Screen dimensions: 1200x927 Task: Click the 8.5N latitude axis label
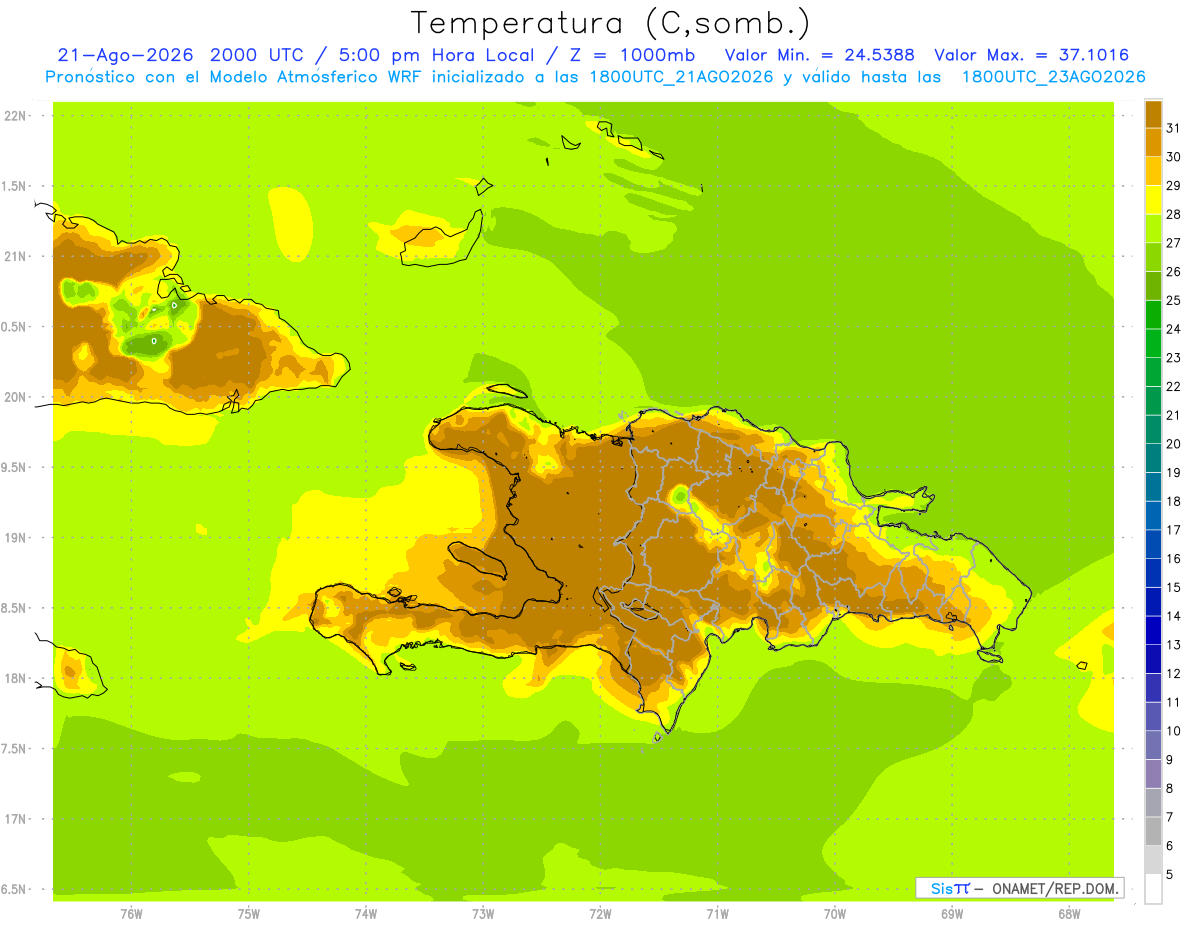(x=13, y=608)
